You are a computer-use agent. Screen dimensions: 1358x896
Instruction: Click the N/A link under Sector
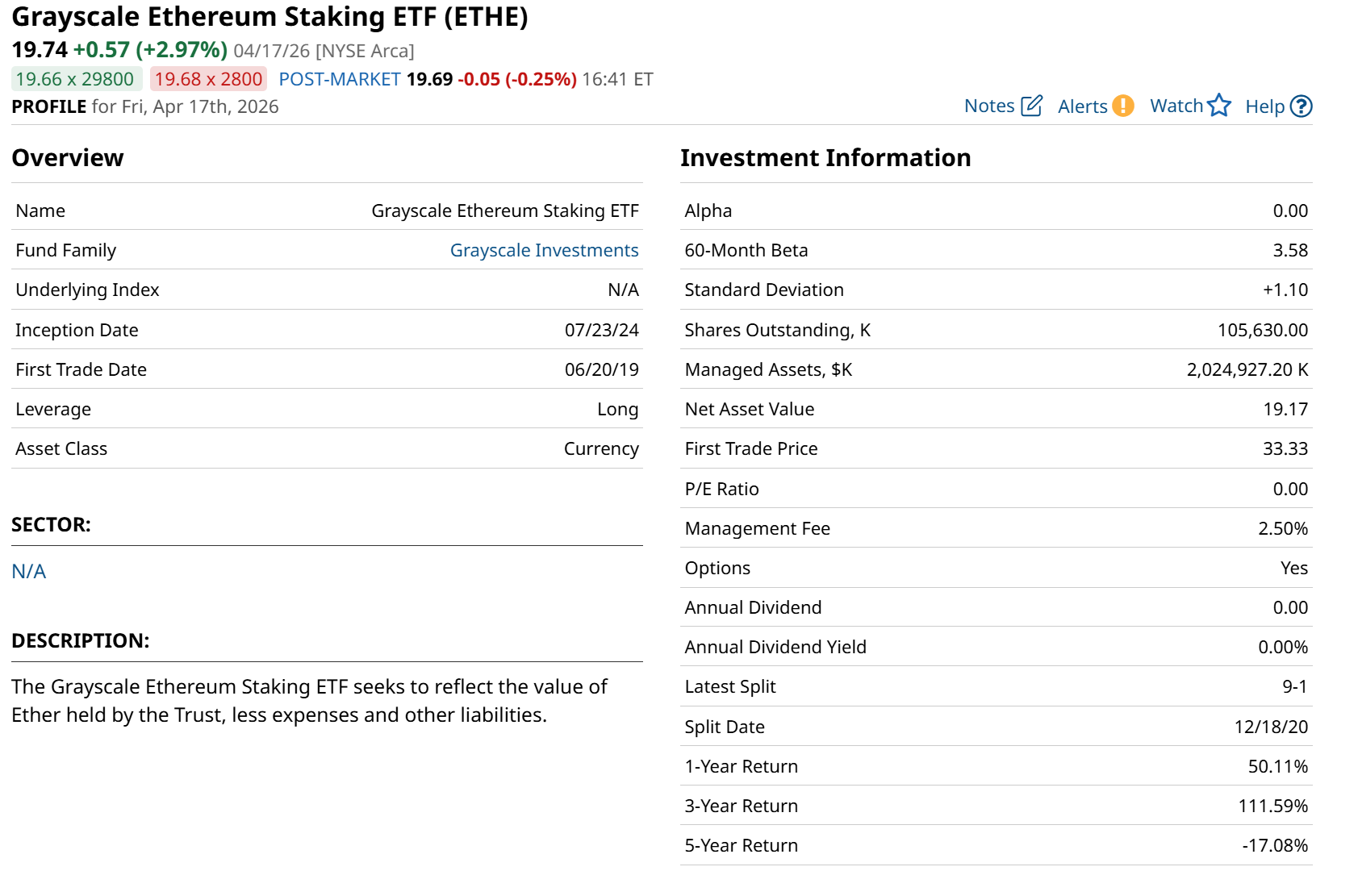(29, 572)
